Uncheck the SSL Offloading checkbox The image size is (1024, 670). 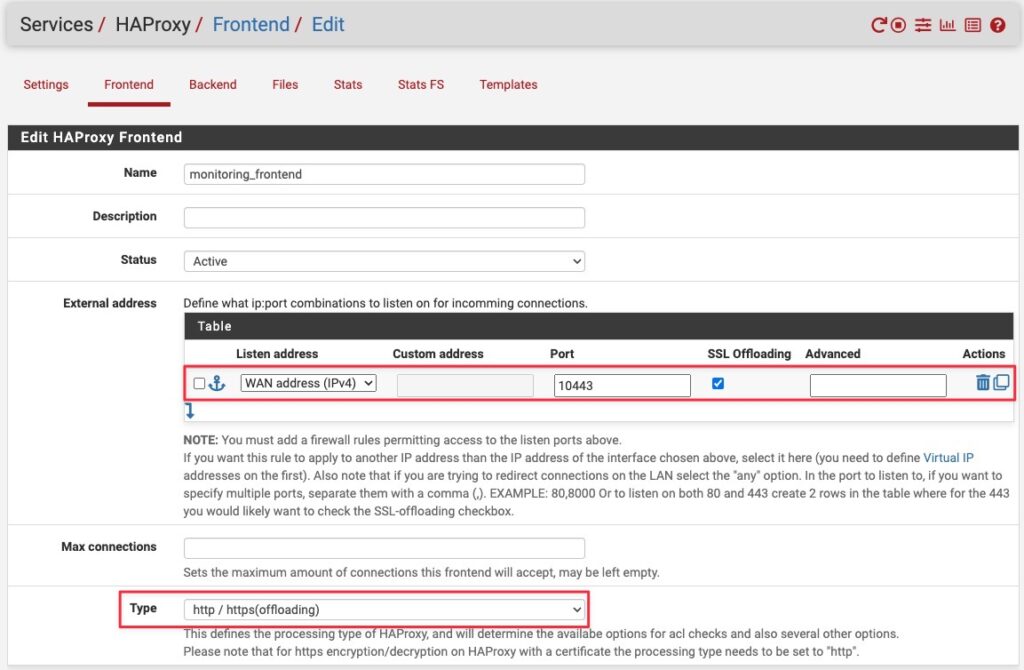tap(718, 383)
